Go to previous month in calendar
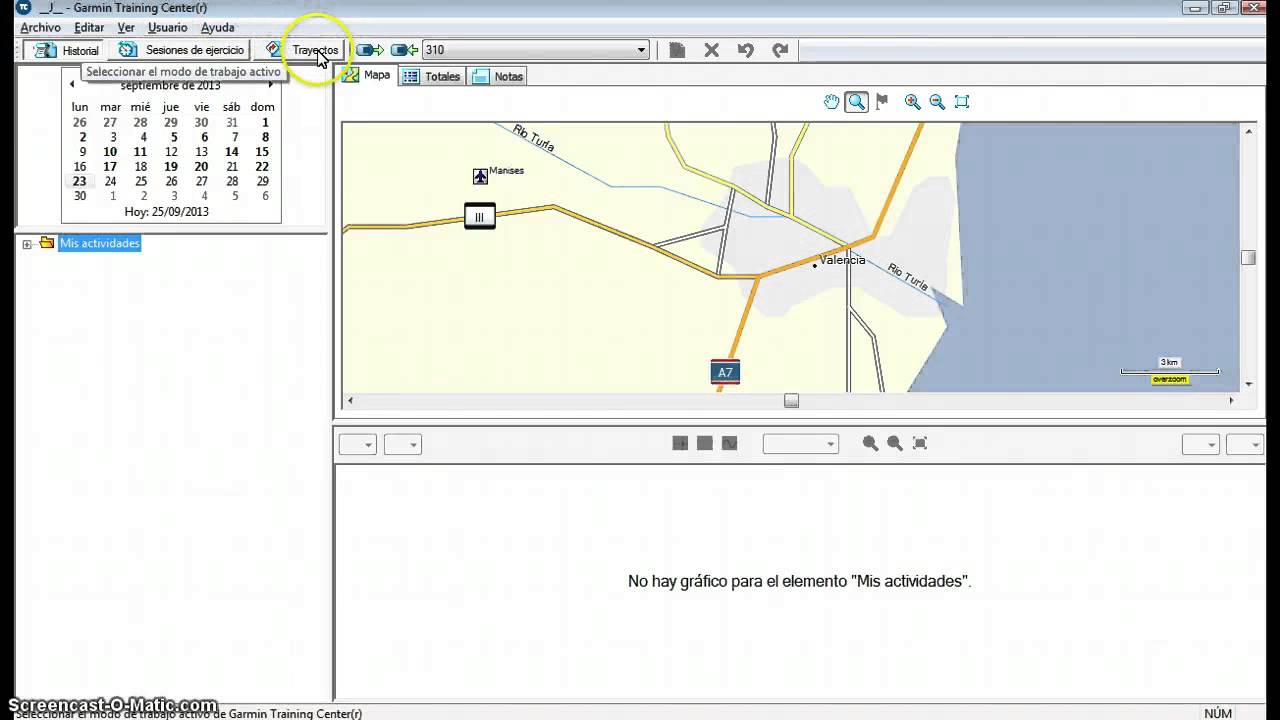 72,85
